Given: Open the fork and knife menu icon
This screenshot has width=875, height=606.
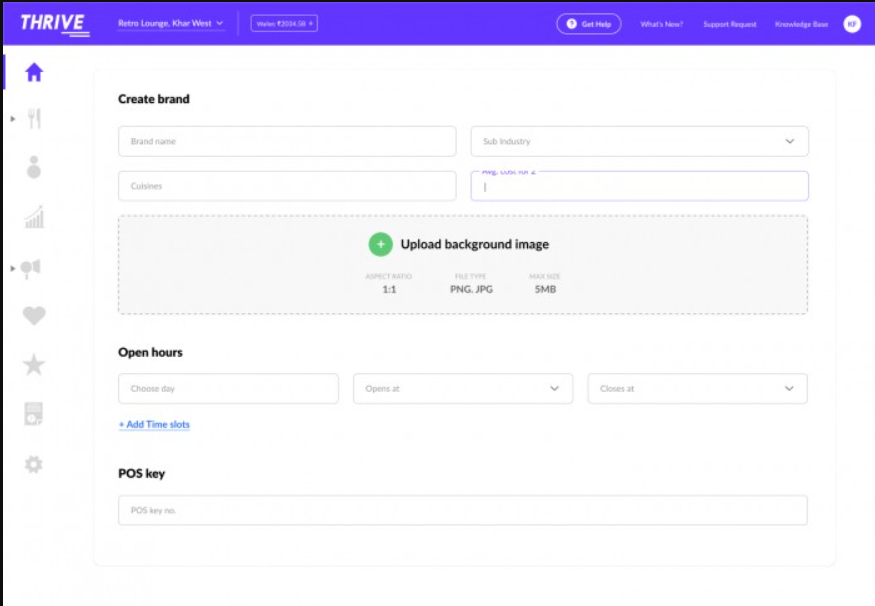Looking at the screenshot, I should click(x=35, y=118).
